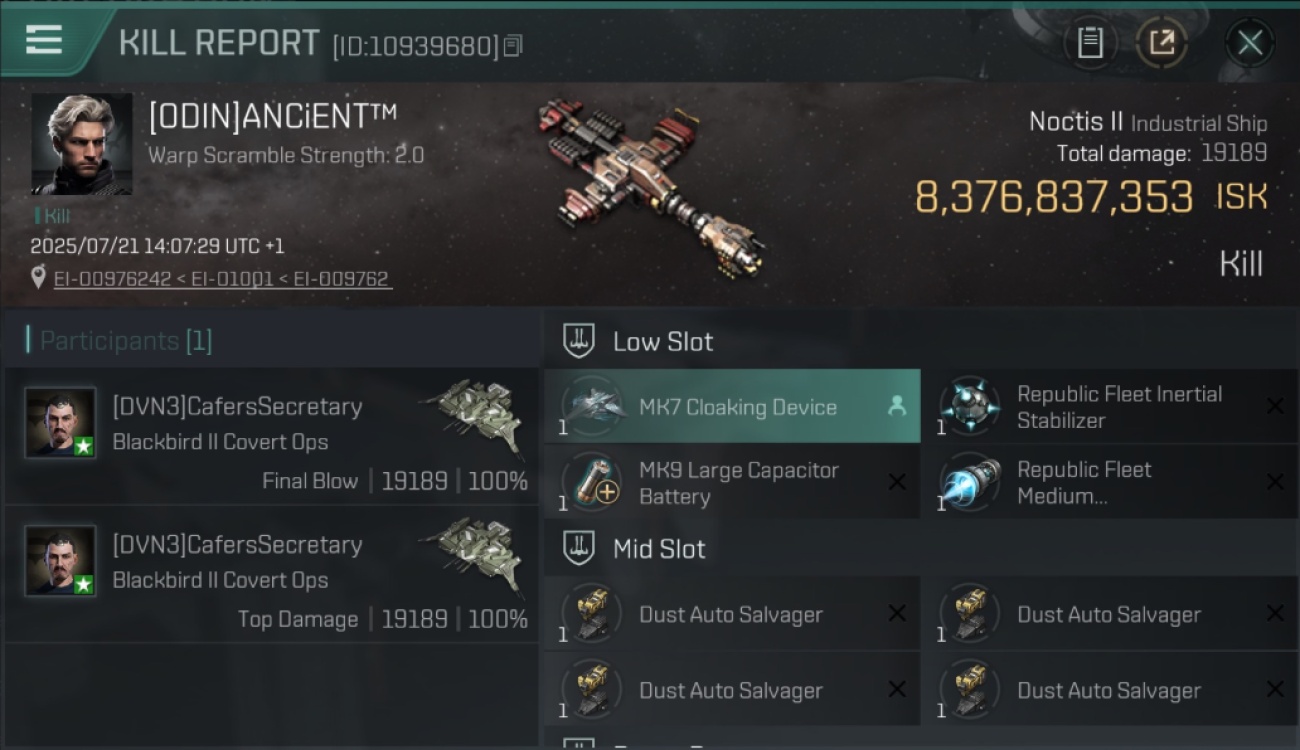
Task: Click the share export icon
Action: coord(1162,43)
